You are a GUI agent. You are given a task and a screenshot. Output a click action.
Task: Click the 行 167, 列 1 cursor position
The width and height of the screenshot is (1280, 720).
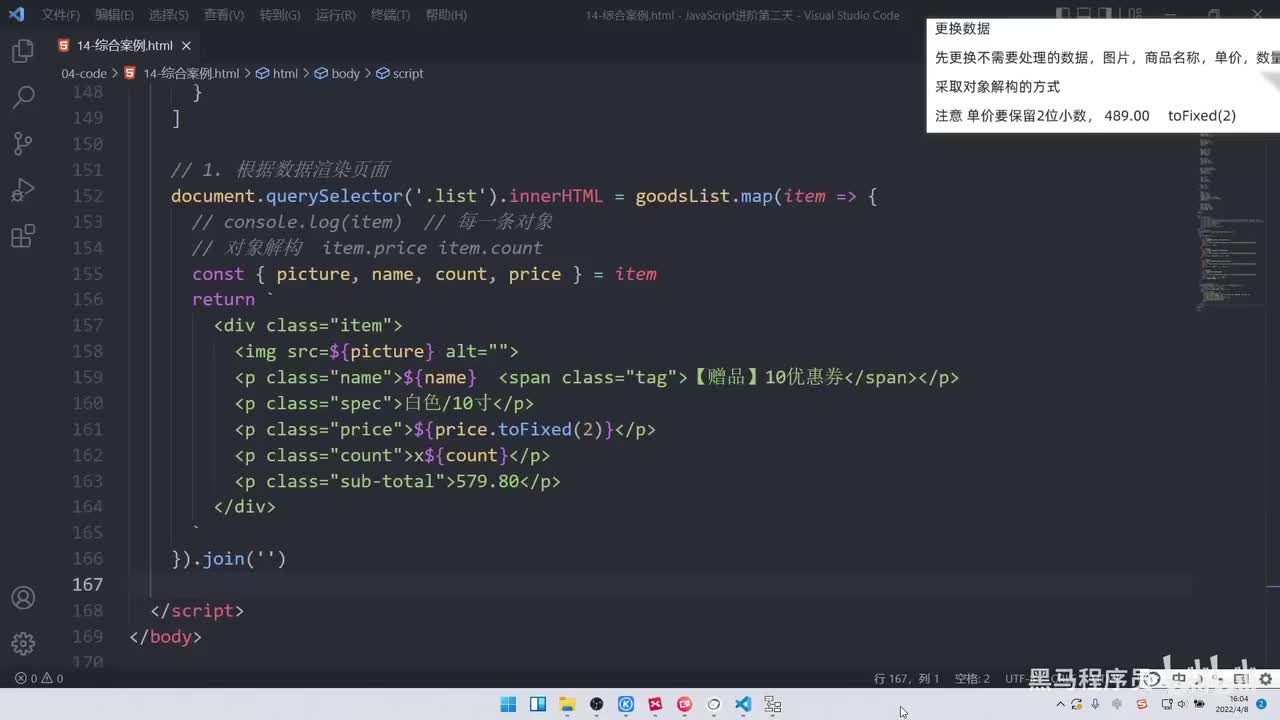click(906, 678)
